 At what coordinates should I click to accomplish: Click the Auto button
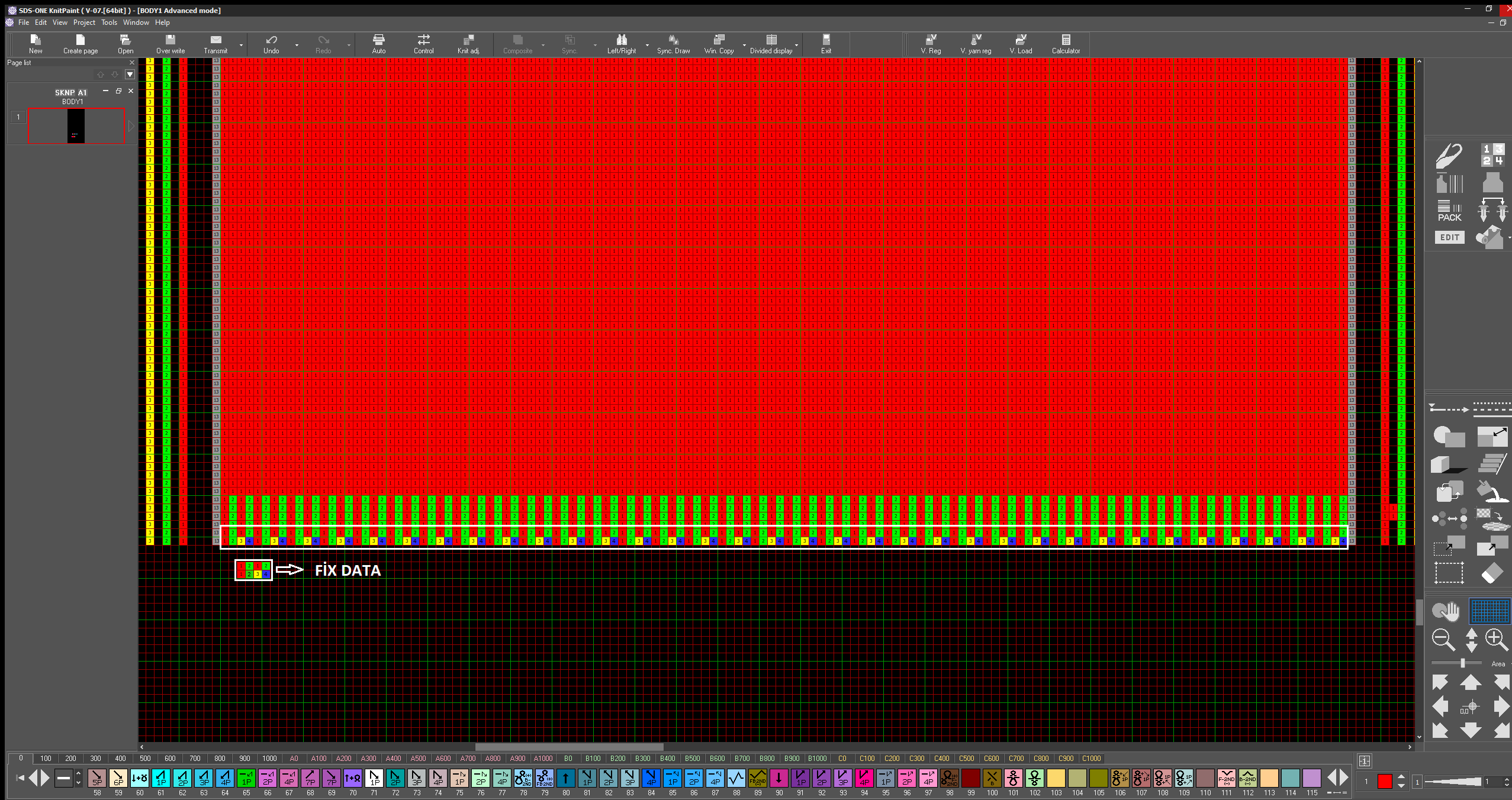pos(378,44)
